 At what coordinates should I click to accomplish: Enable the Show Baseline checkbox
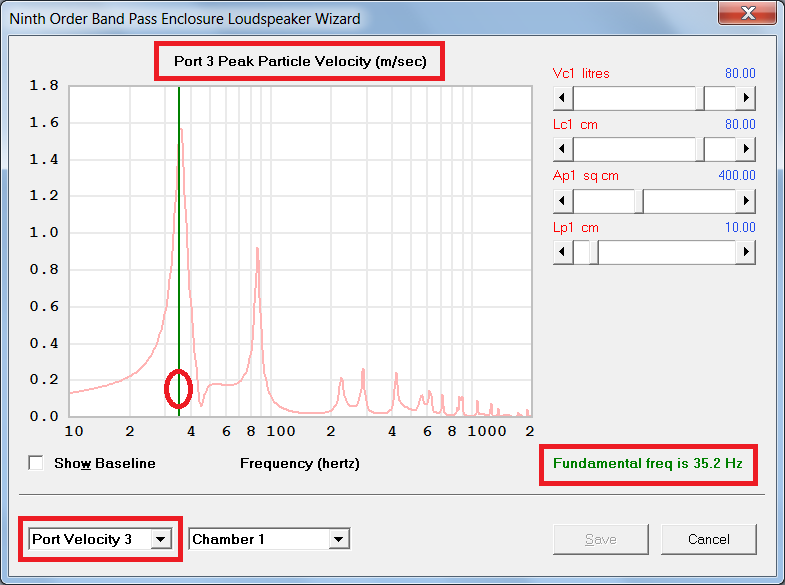coord(36,463)
